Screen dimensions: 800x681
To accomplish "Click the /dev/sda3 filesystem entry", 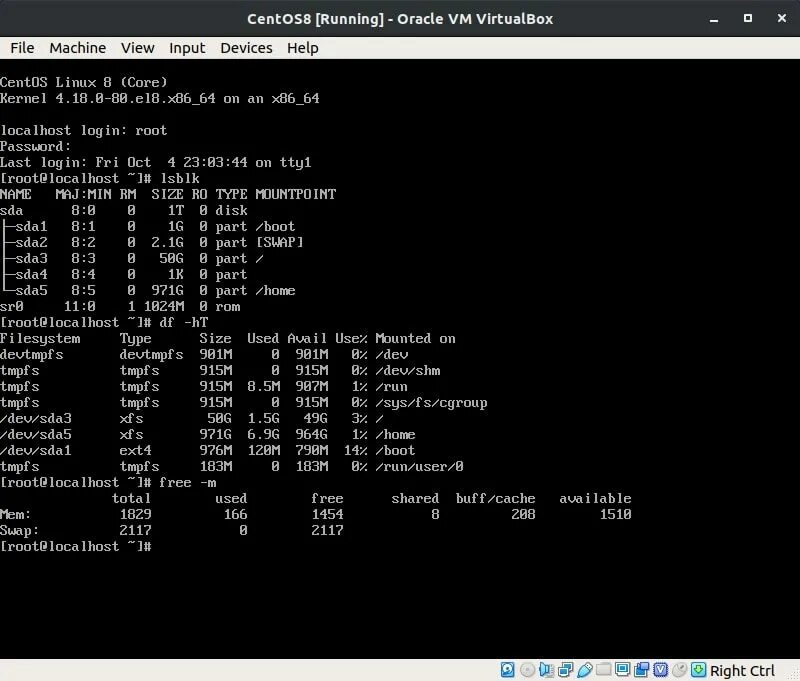I will (36, 419).
